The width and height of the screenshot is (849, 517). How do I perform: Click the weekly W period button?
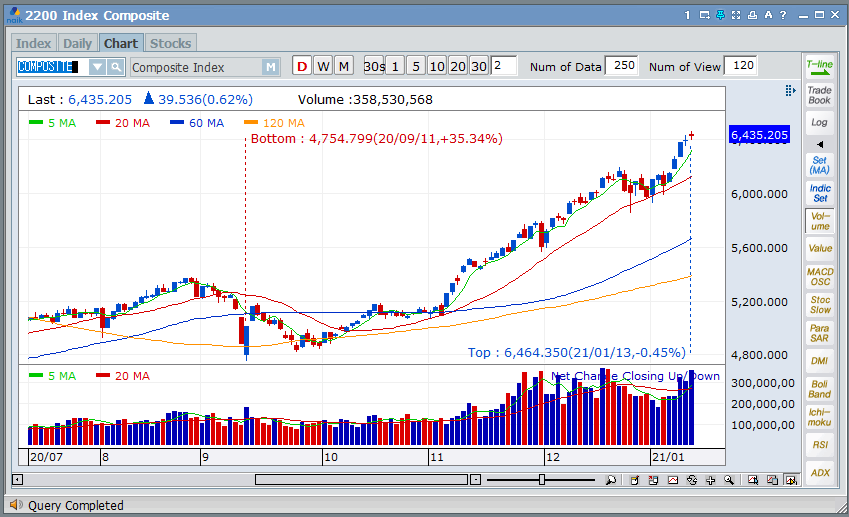click(322, 67)
